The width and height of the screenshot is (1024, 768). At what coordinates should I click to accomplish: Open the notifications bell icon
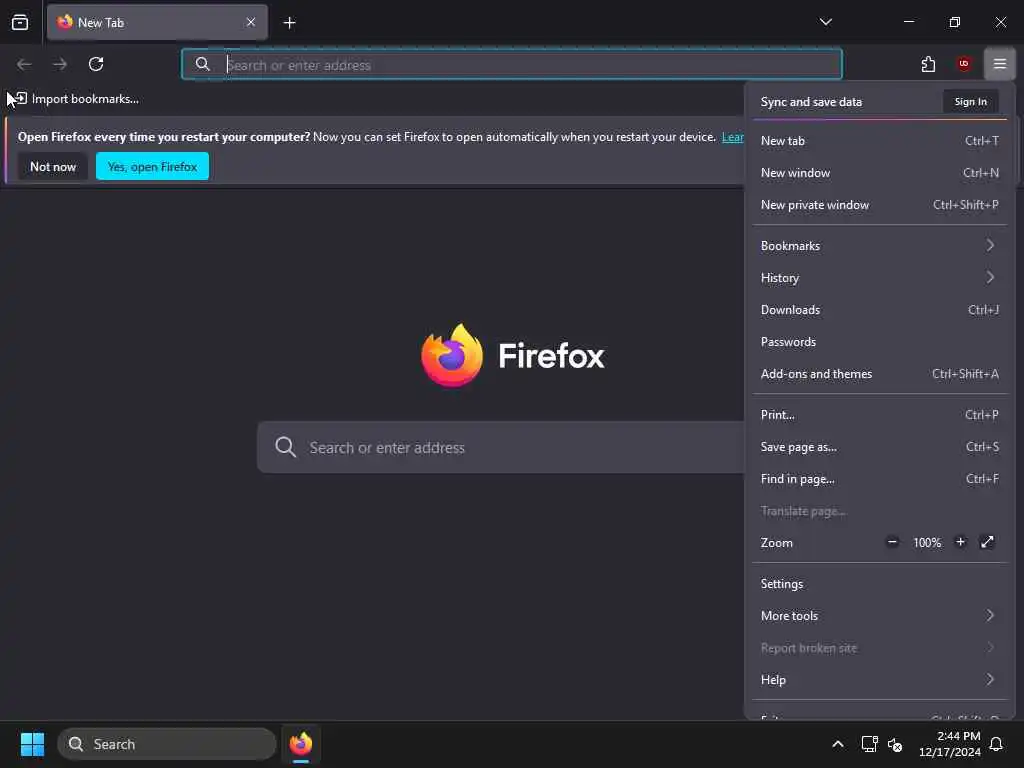997,744
